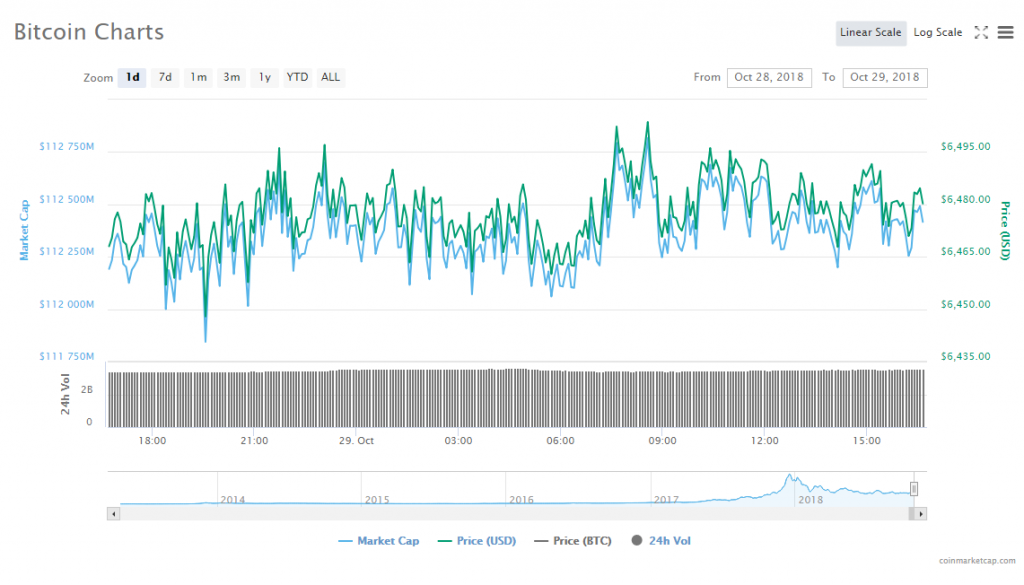Toggle fullscreen chart view icon

coord(981,33)
